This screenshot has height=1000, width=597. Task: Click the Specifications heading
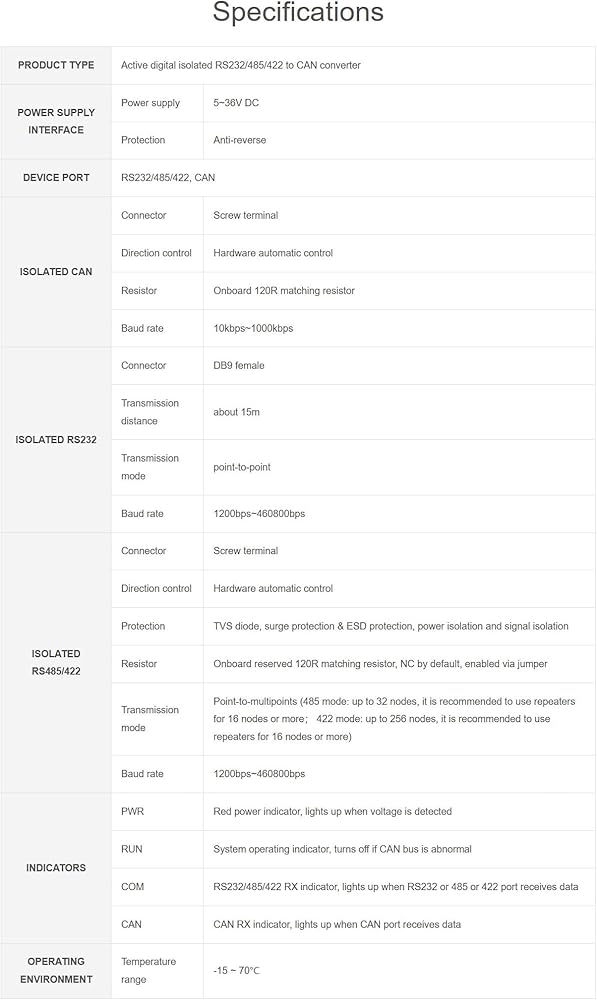(298, 13)
